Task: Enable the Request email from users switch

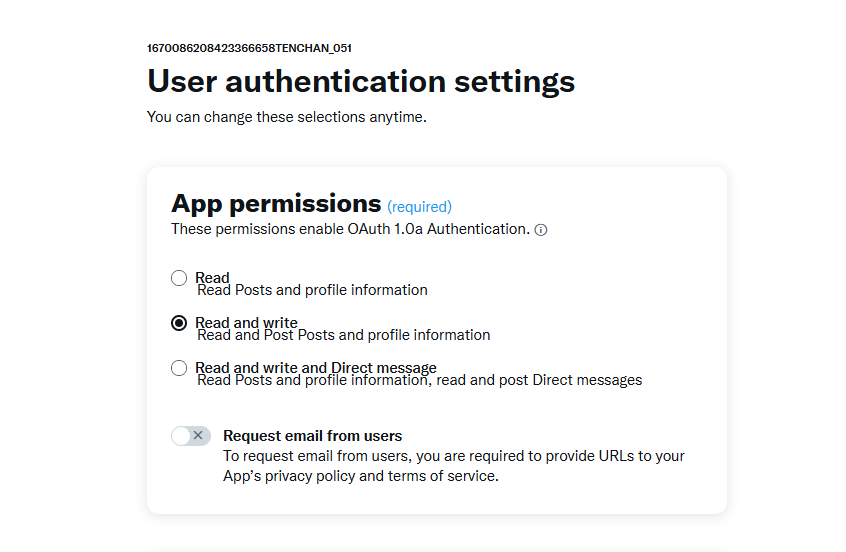Action: [190, 435]
